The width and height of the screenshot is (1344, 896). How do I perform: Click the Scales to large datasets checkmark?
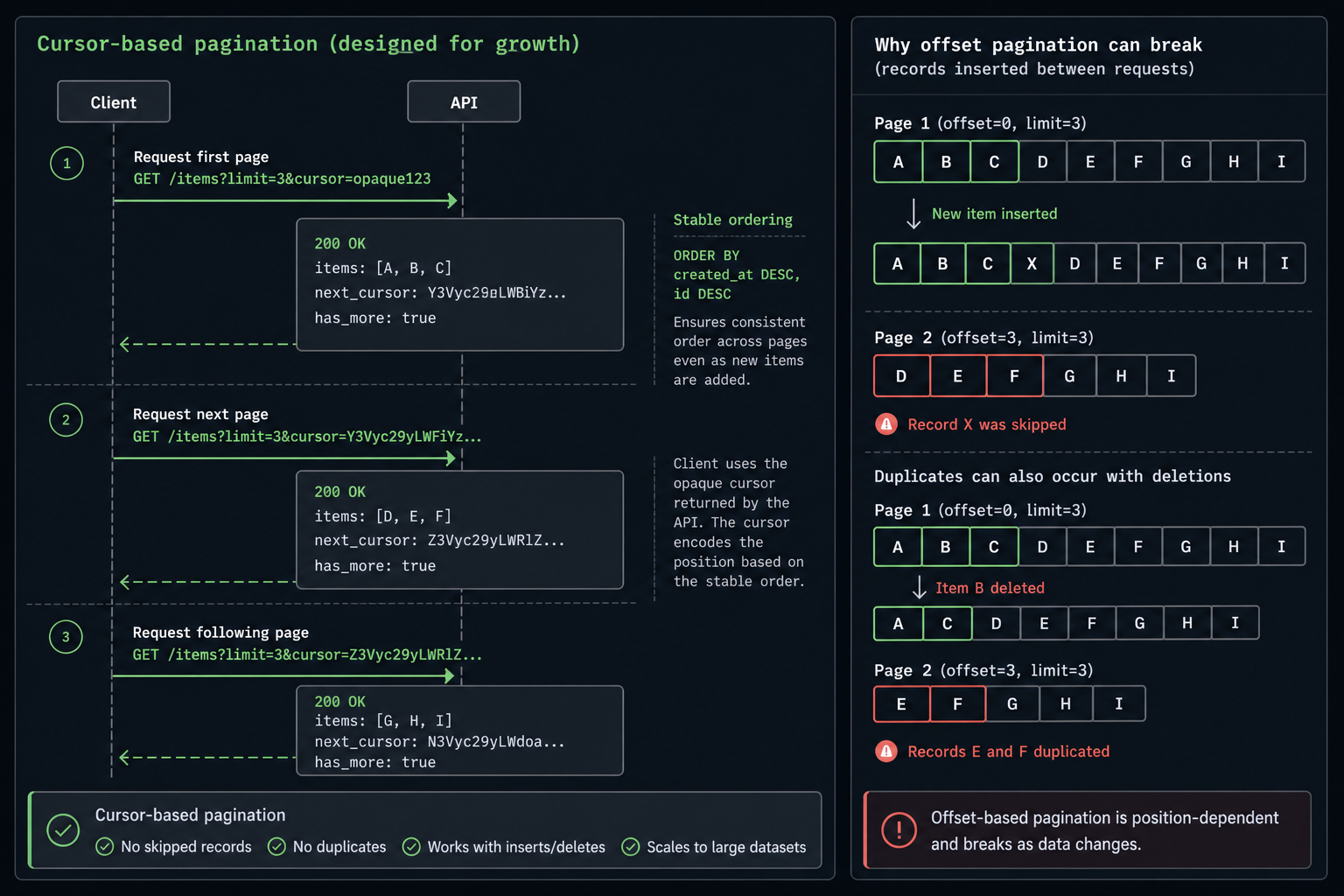(630, 846)
